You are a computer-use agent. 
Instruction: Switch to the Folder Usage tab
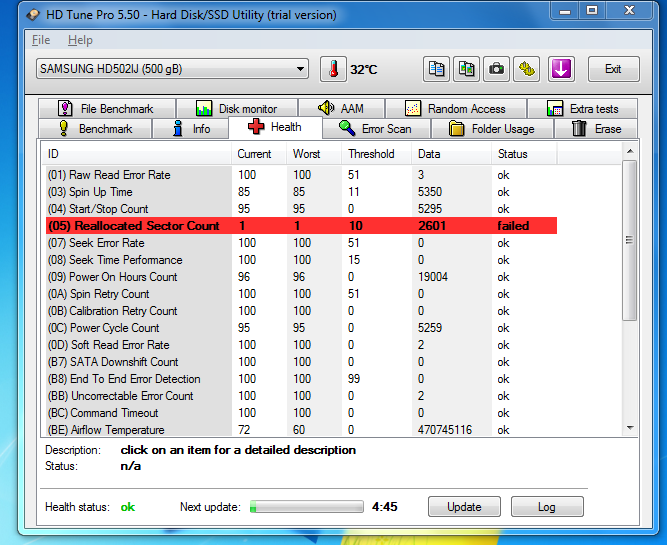tap(492, 128)
